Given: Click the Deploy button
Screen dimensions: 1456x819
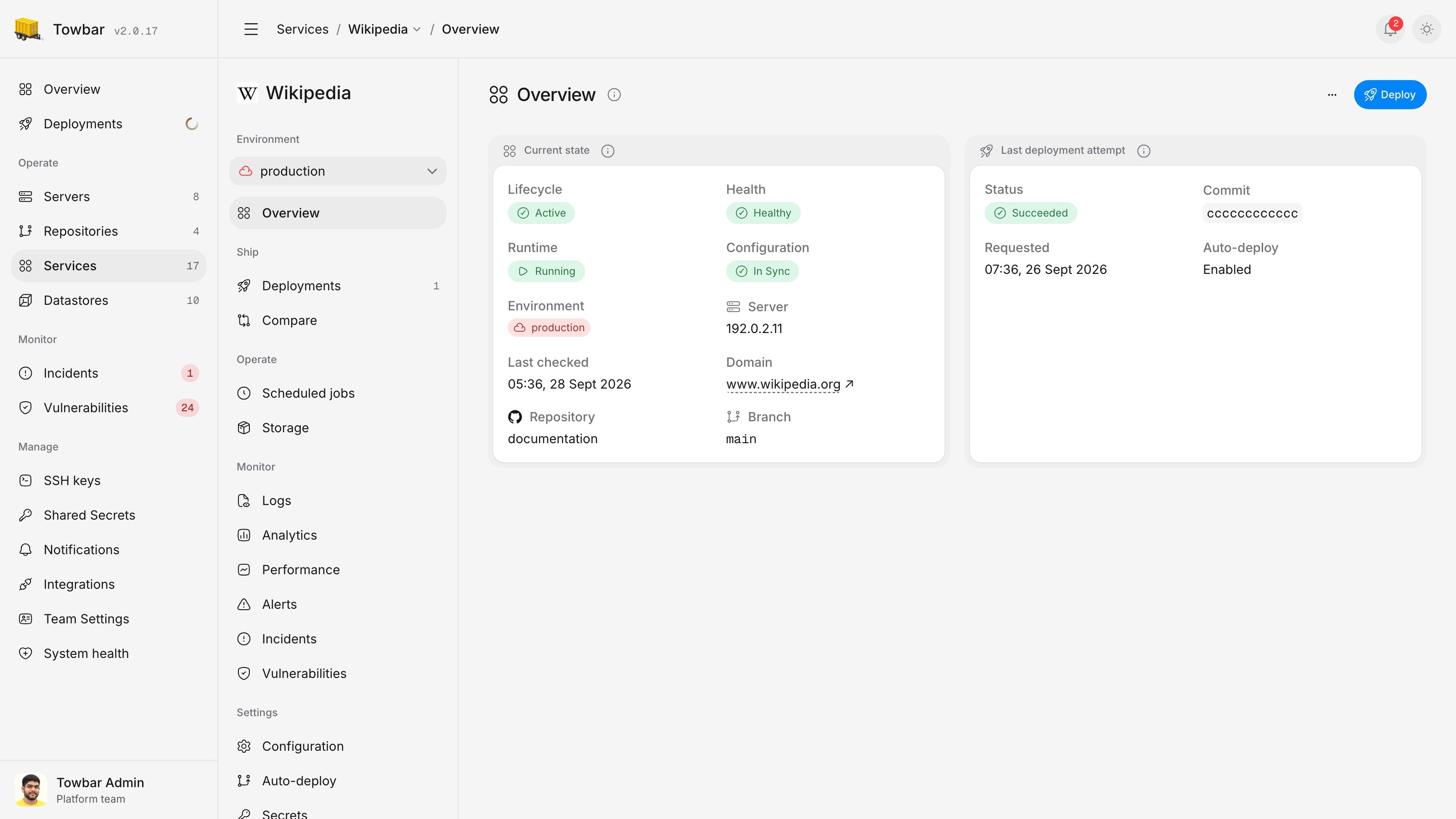Looking at the screenshot, I should (1390, 95).
